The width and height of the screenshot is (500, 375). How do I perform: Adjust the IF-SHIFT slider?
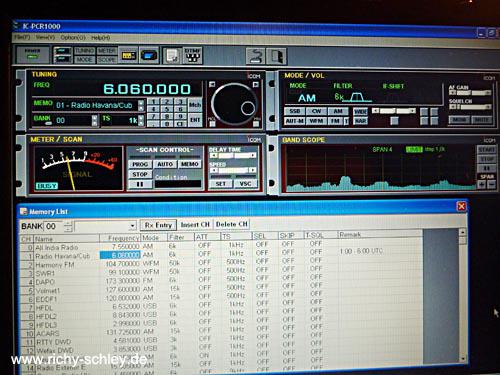point(394,111)
